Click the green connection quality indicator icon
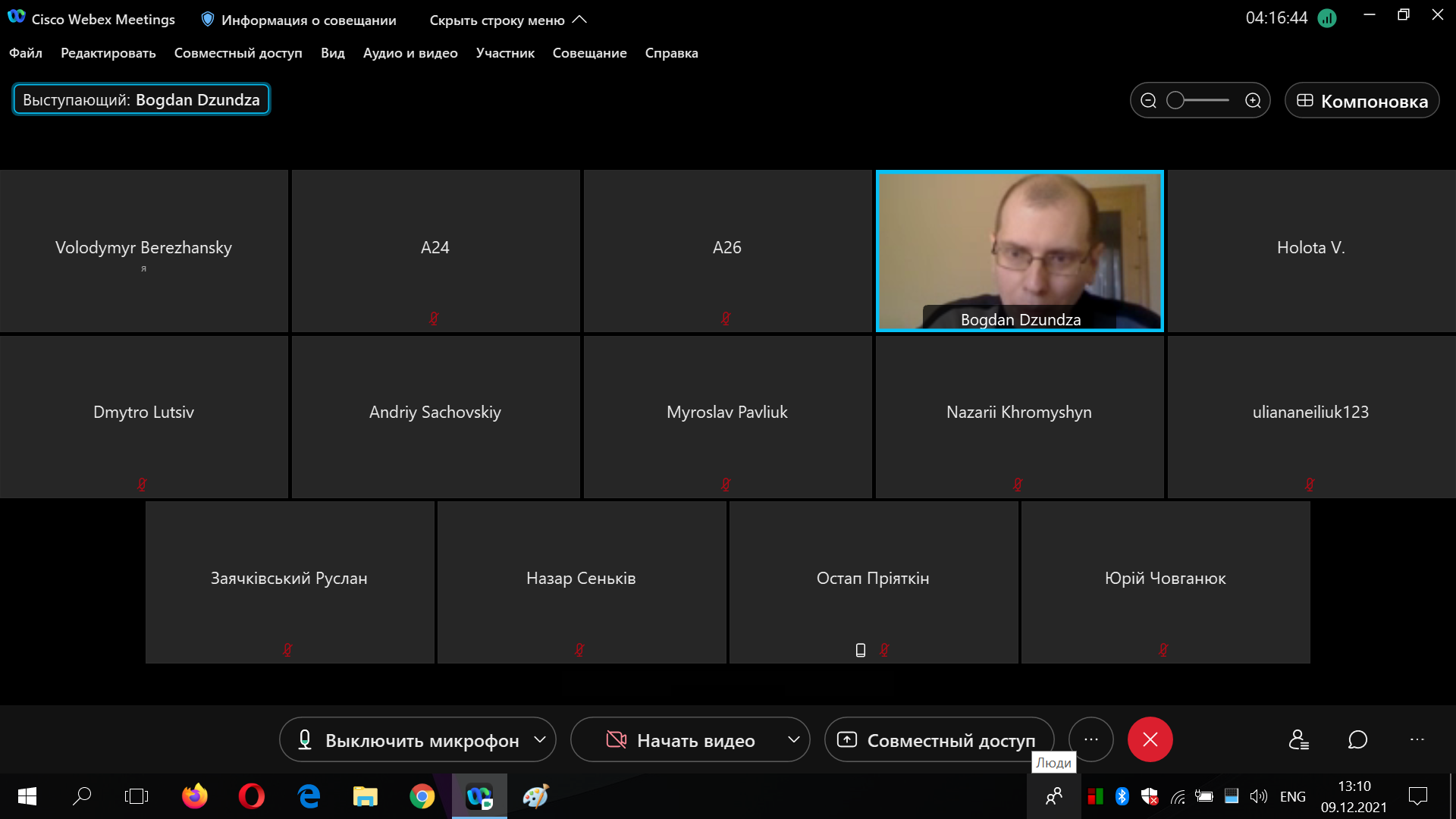1456x819 pixels. (x=1326, y=18)
